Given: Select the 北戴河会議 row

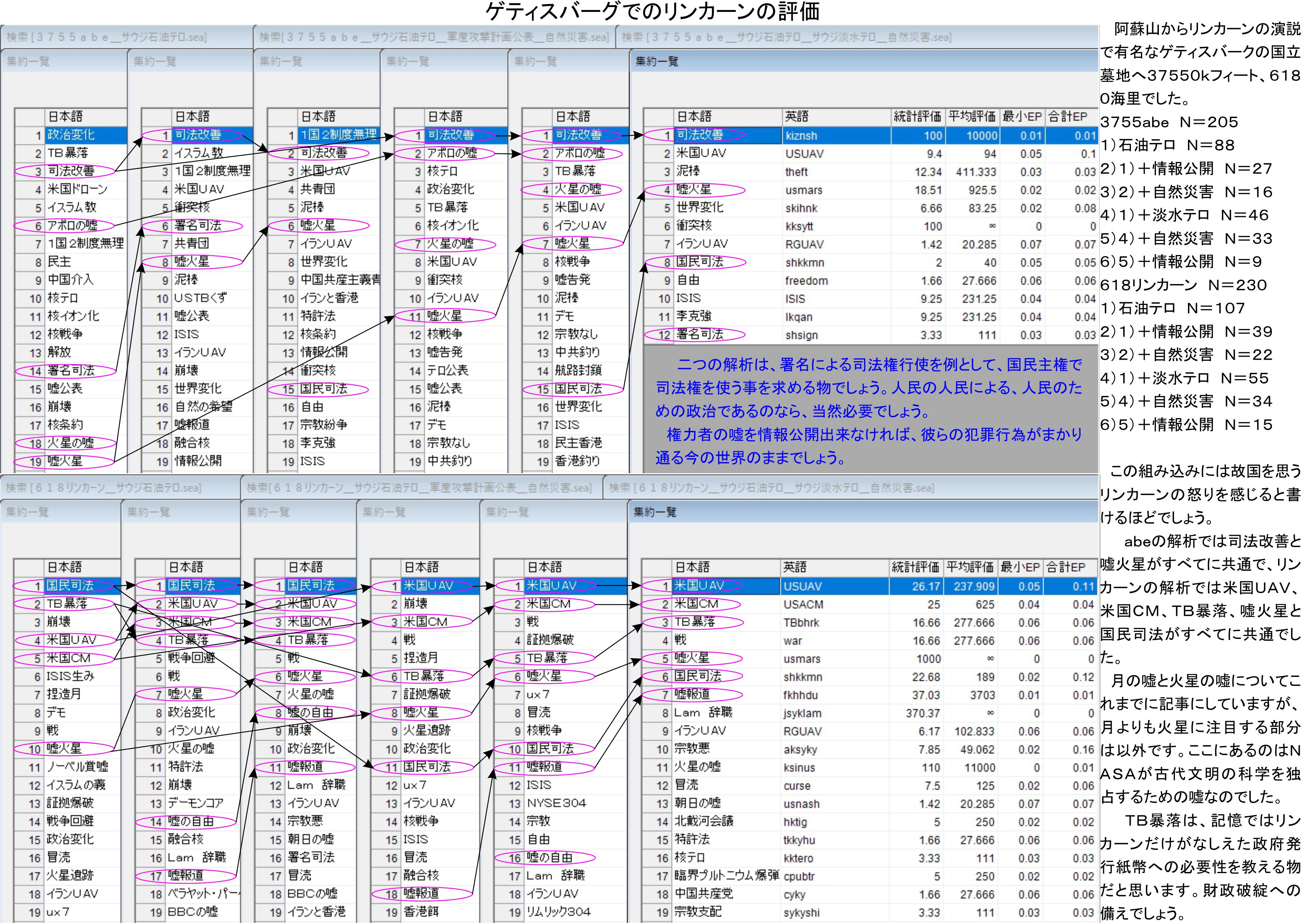Looking at the screenshot, I should (703, 821).
